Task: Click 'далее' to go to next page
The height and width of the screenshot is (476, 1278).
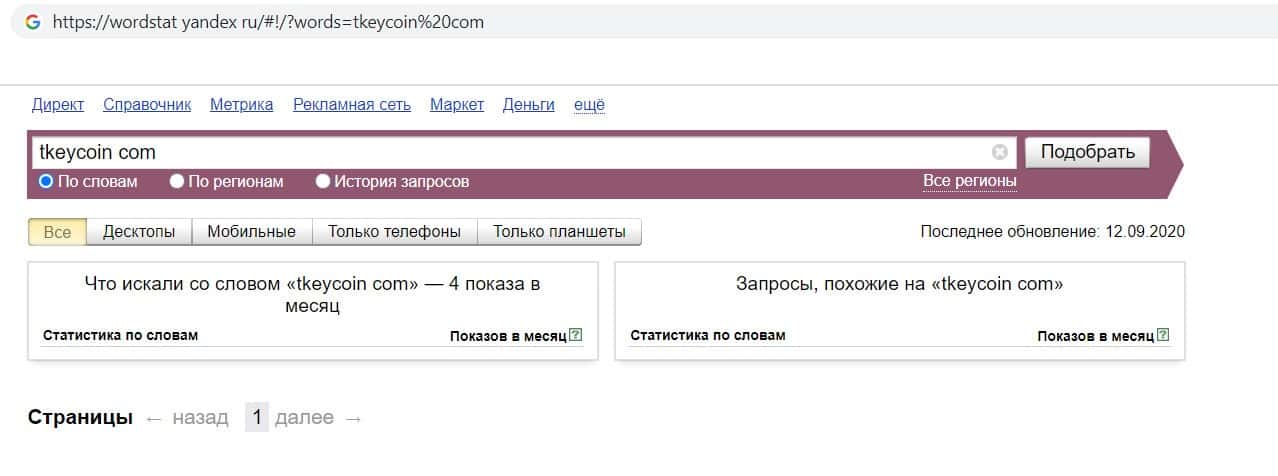Action: (303, 417)
